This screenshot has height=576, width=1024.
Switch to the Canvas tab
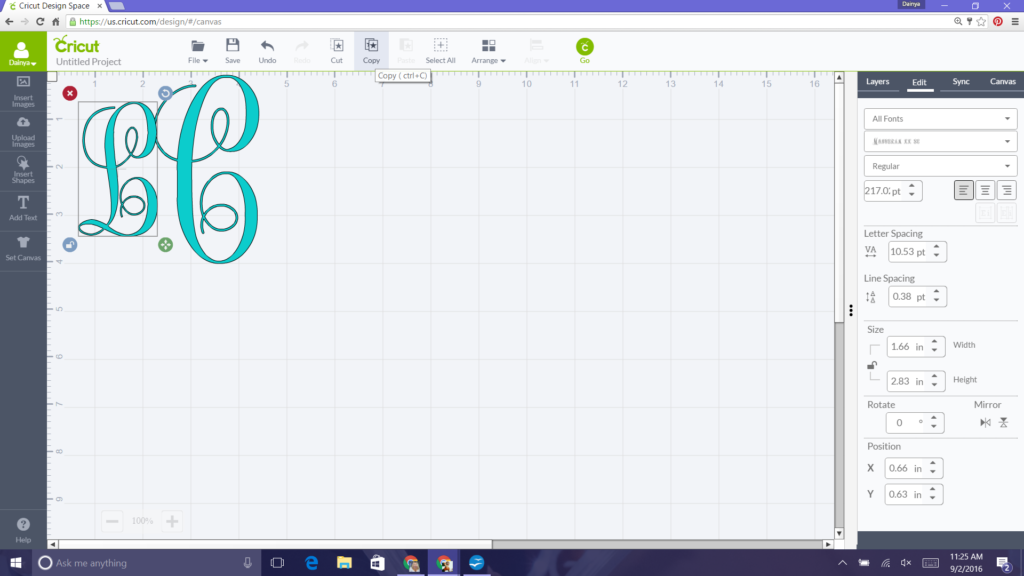click(x=1002, y=82)
